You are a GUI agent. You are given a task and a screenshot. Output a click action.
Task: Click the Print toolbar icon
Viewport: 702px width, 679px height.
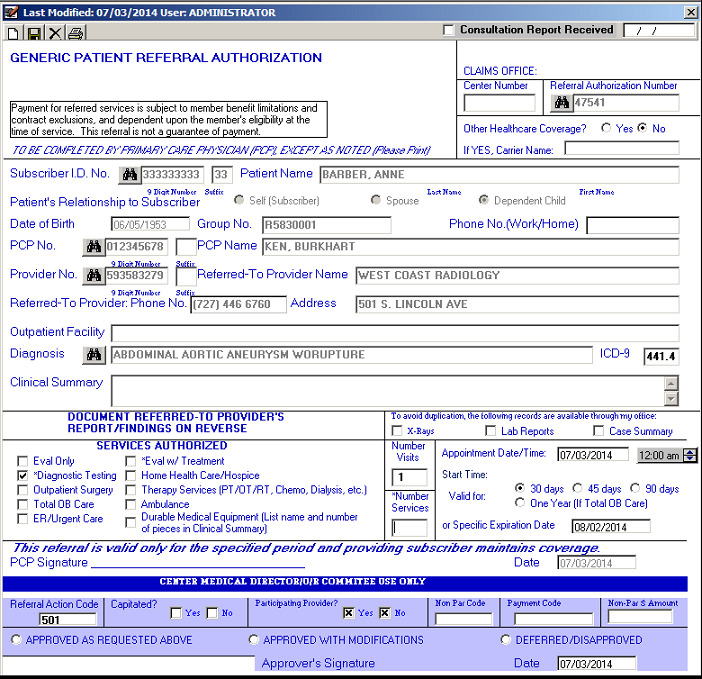click(76, 33)
